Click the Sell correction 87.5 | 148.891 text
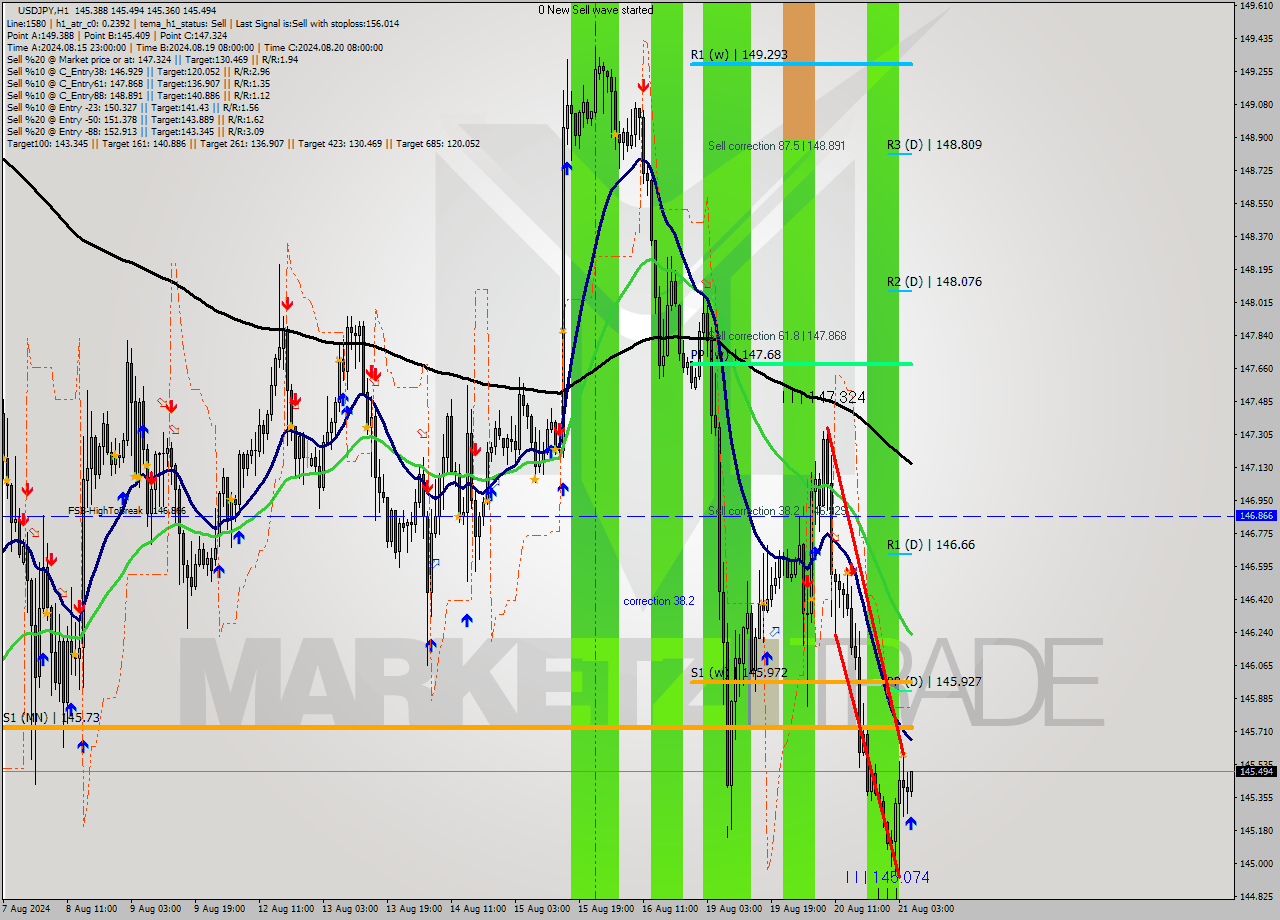 pos(776,146)
